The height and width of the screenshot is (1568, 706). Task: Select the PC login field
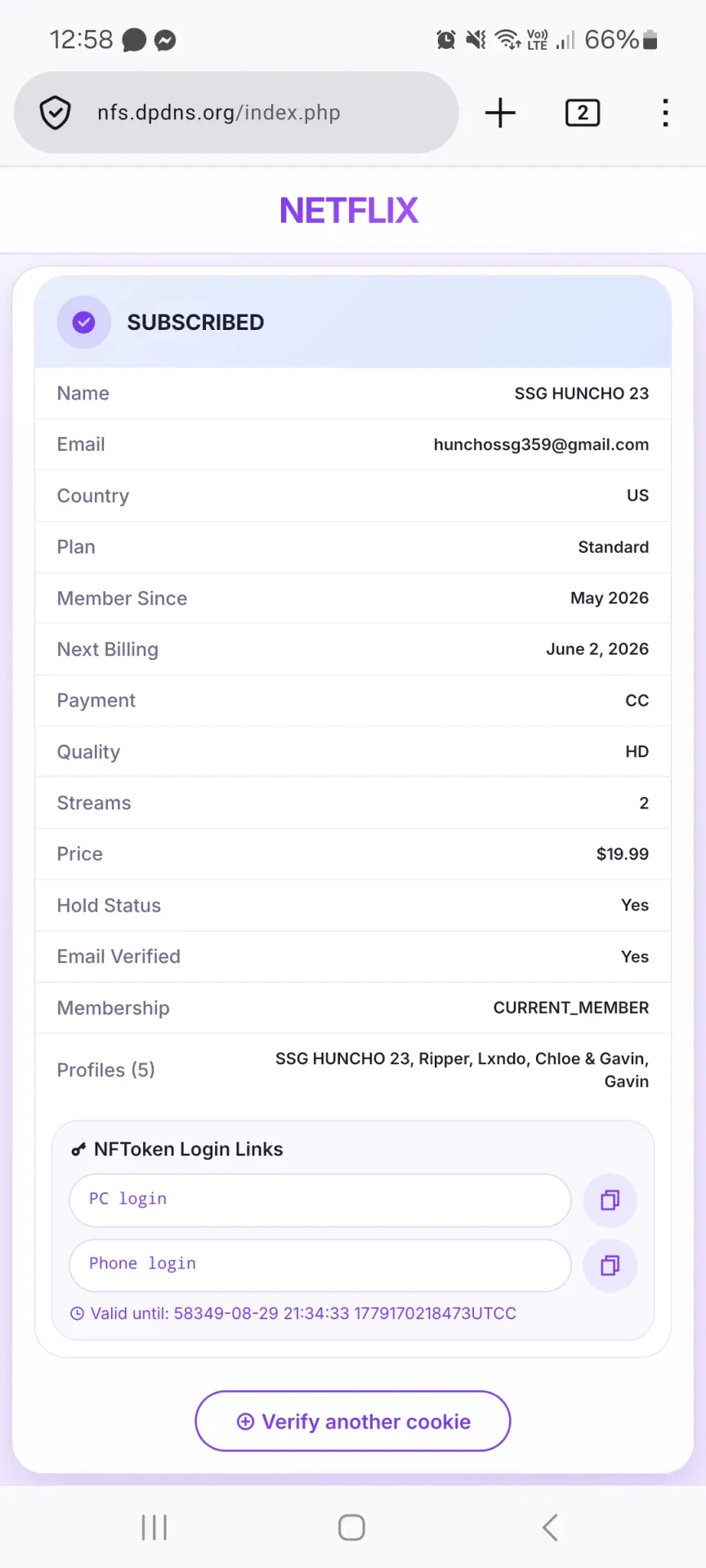[x=320, y=1200]
